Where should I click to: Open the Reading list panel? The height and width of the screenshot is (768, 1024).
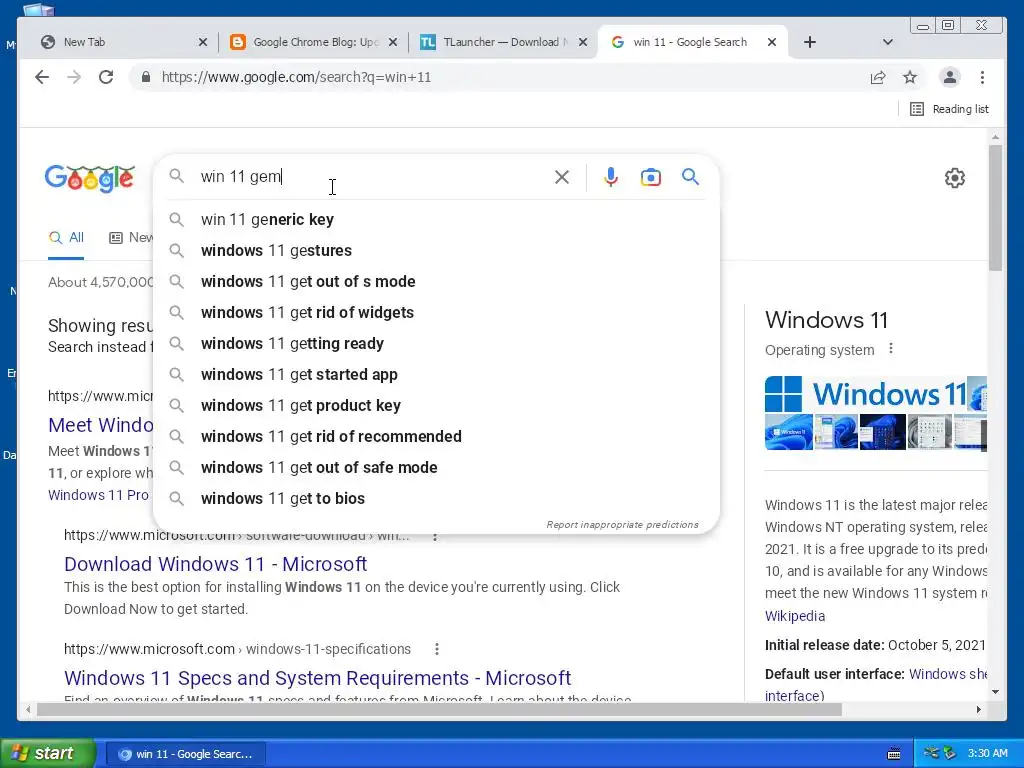point(950,109)
